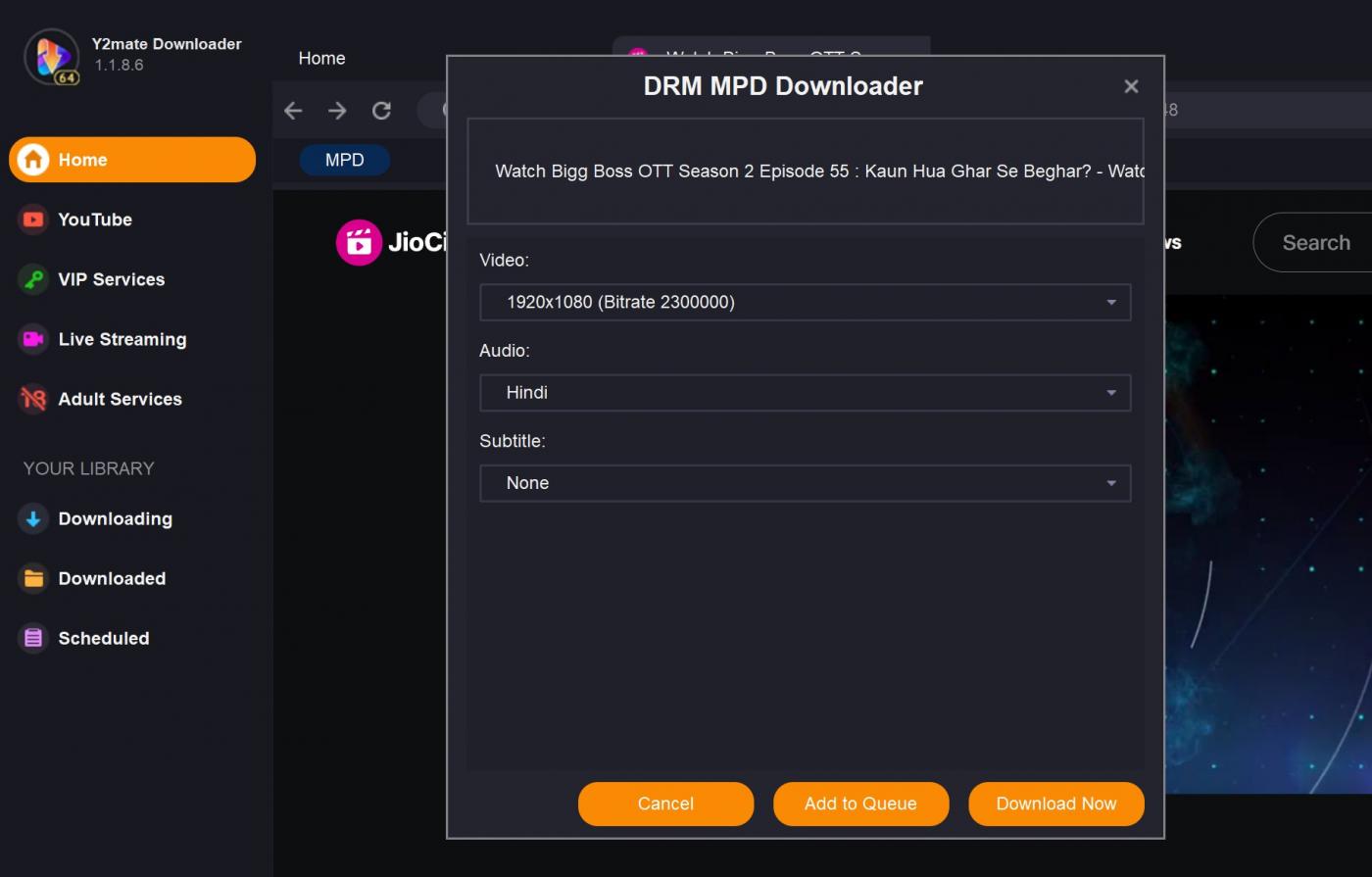Click the version text 1.1.8.6

120,65
